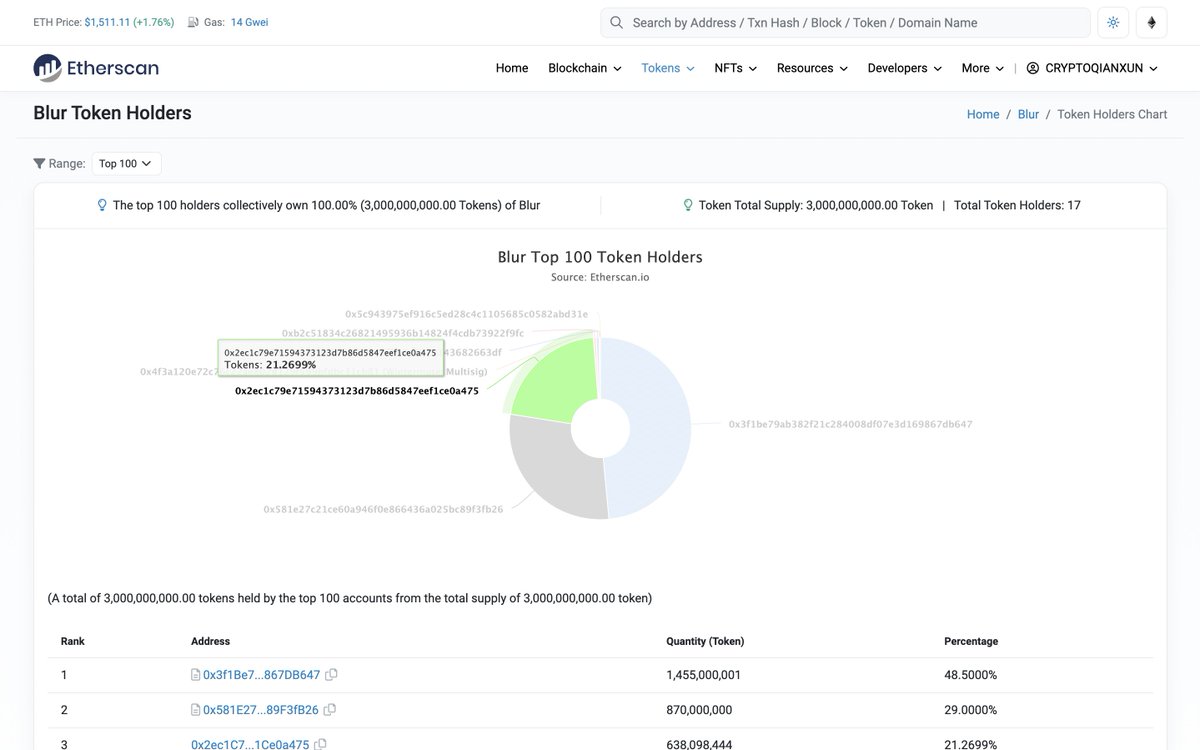Open address 0x581E27...89F3fB26 in rank 2

260,710
